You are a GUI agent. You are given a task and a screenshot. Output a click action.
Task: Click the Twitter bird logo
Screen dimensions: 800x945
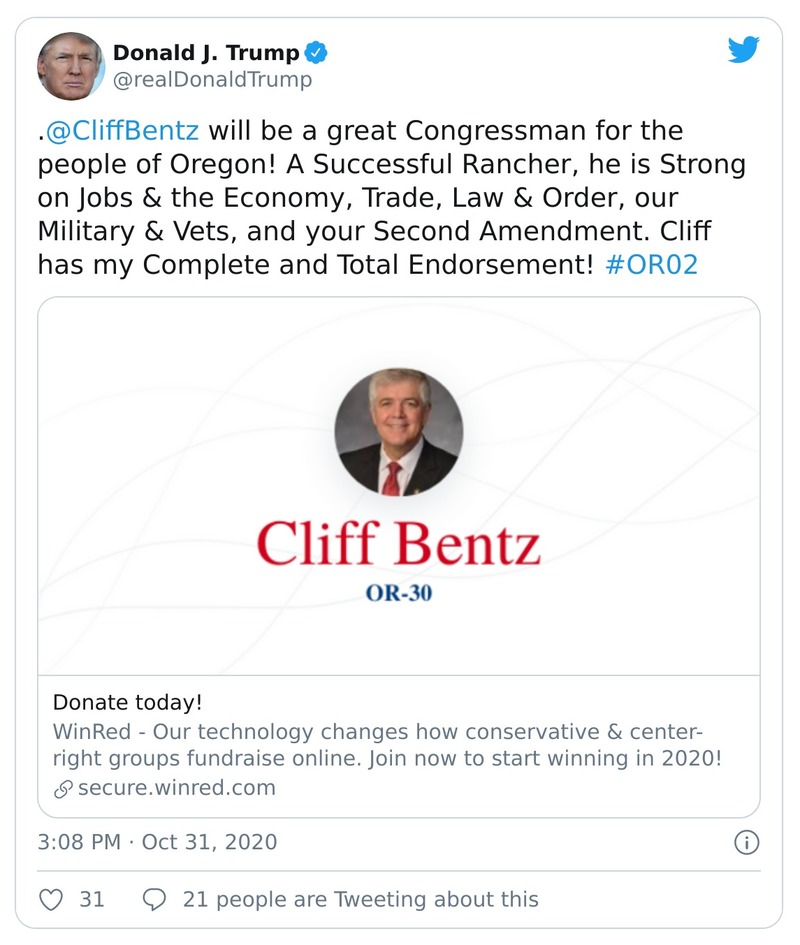tap(743, 51)
